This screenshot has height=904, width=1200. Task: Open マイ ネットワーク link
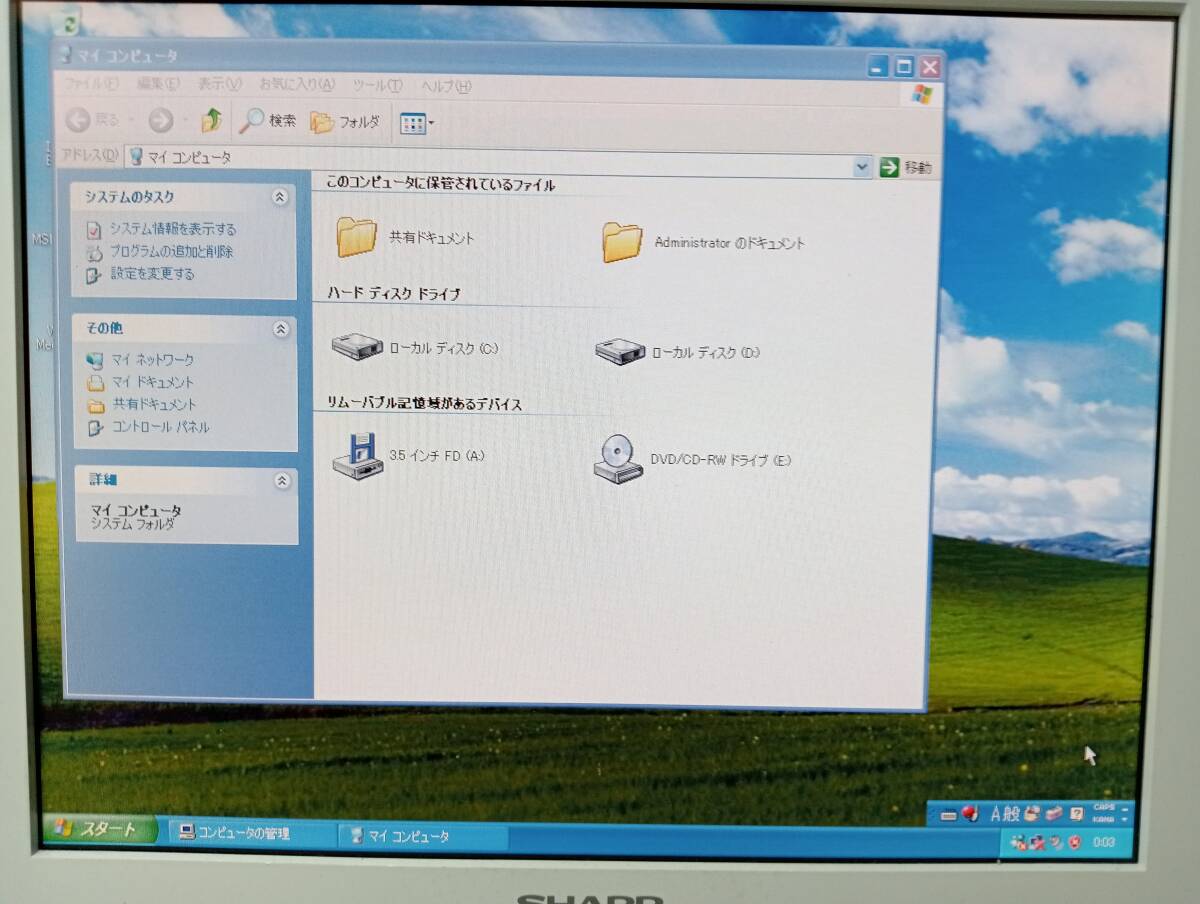[153, 360]
